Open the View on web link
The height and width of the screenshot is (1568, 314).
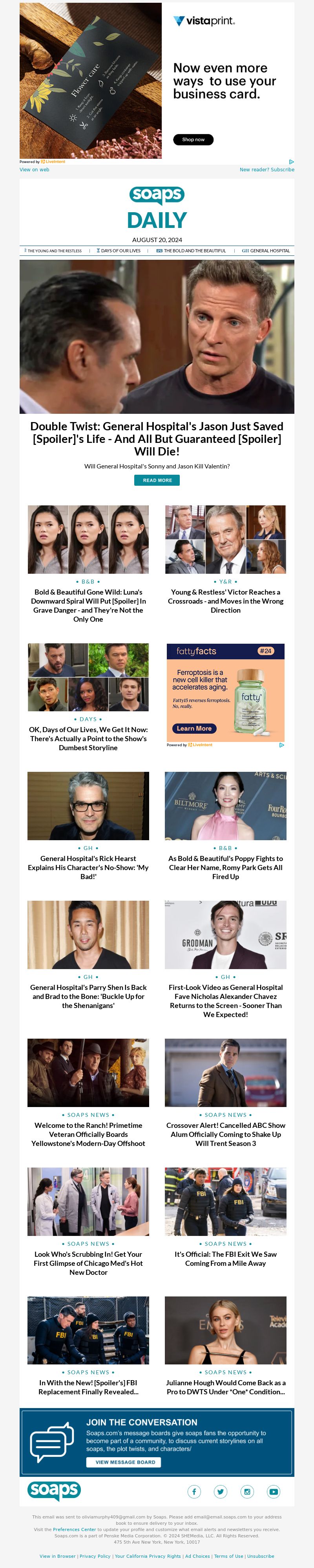[x=34, y=169]
